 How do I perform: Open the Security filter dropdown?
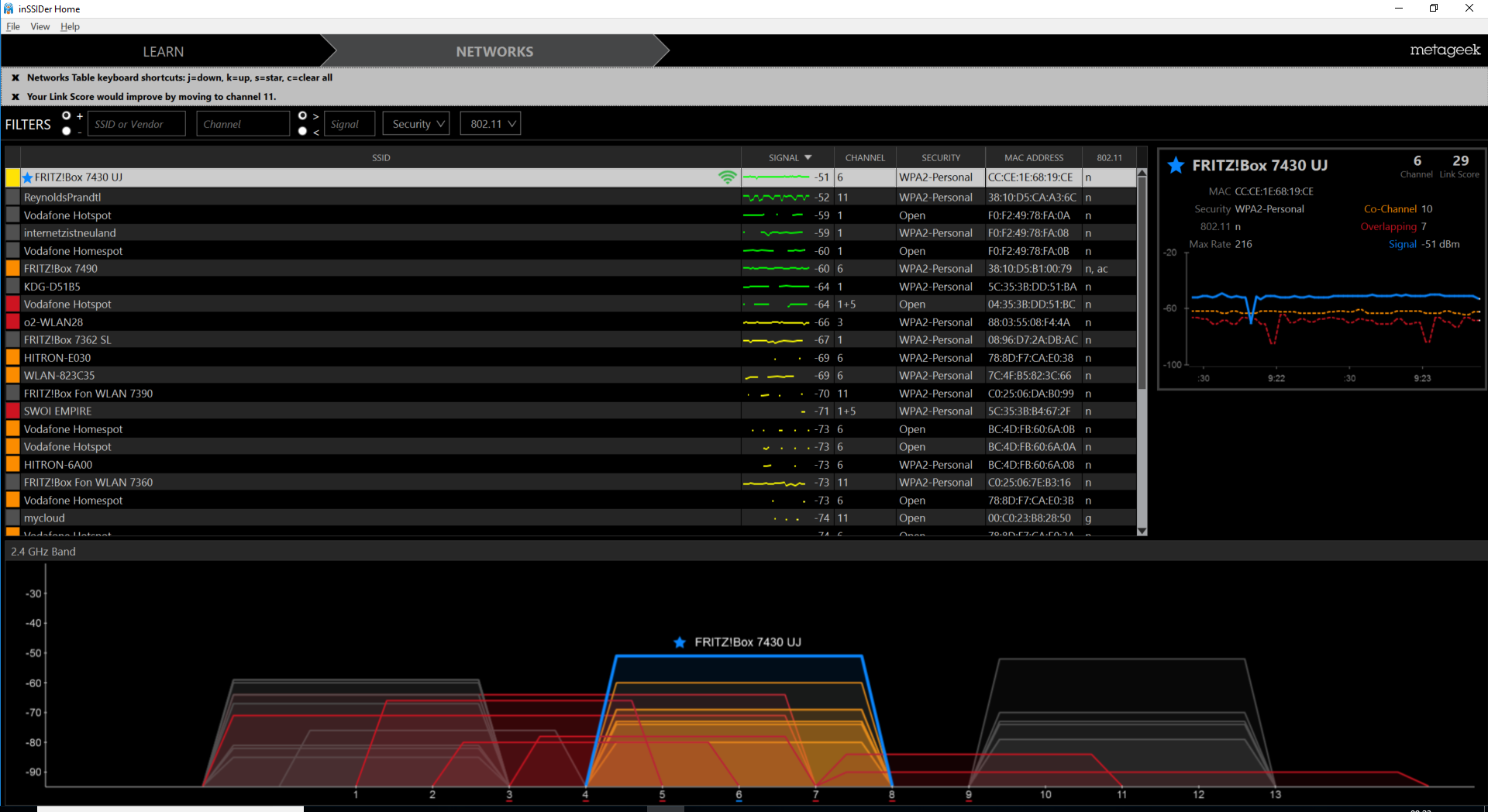[x=416, y=124]
